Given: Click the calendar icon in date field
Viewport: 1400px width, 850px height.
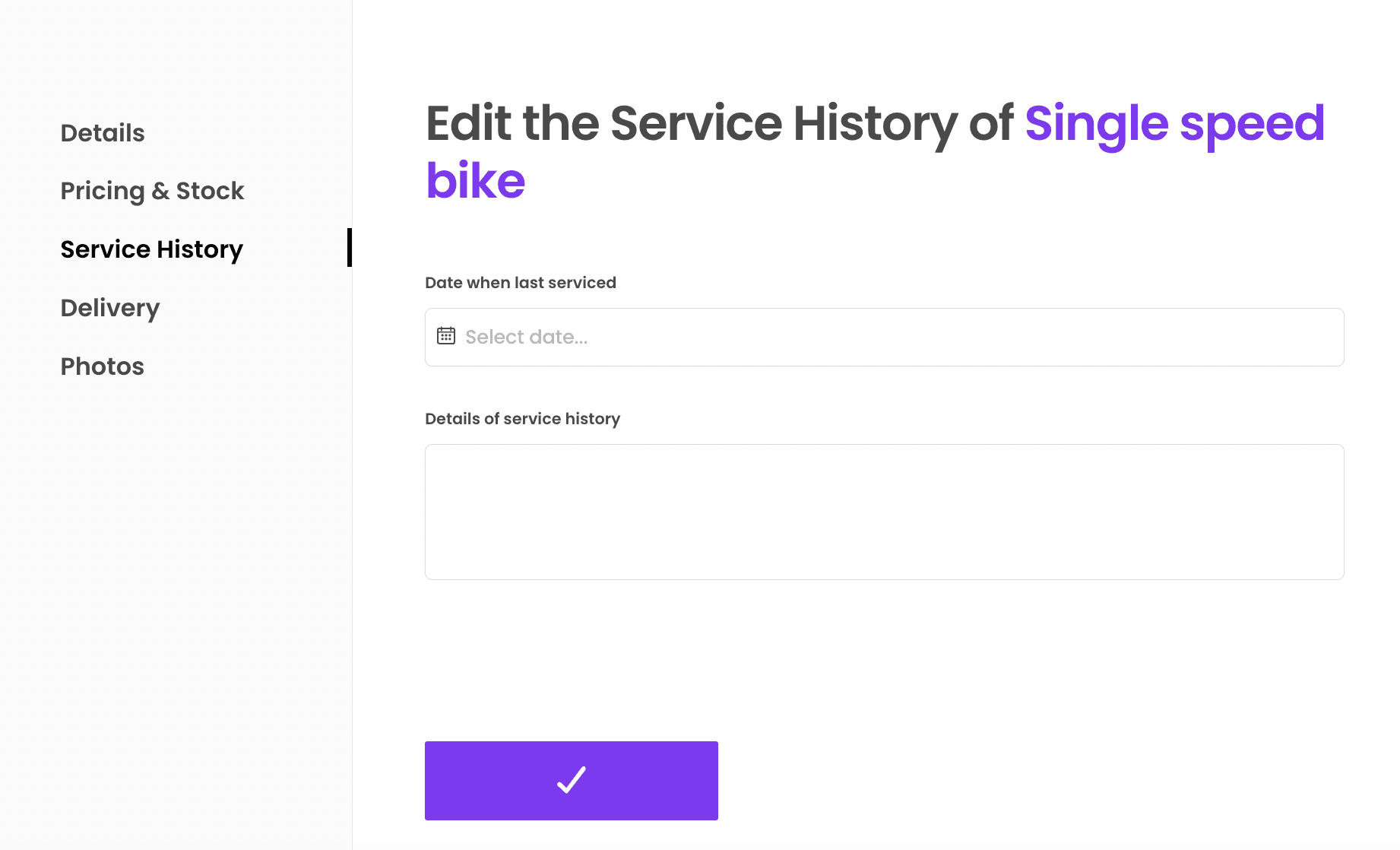Looking at the screenshot, I should click(446, 336).
